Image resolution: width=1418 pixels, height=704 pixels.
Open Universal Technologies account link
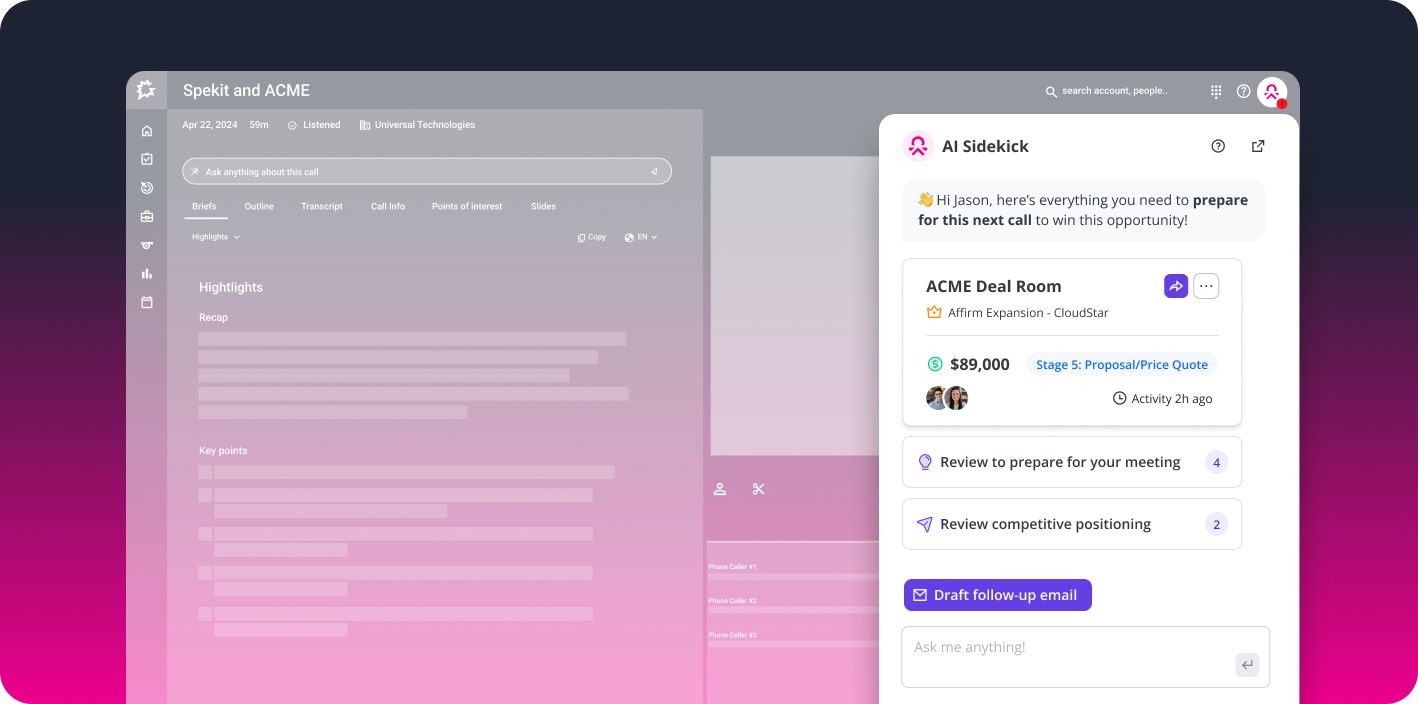point(425,125)
